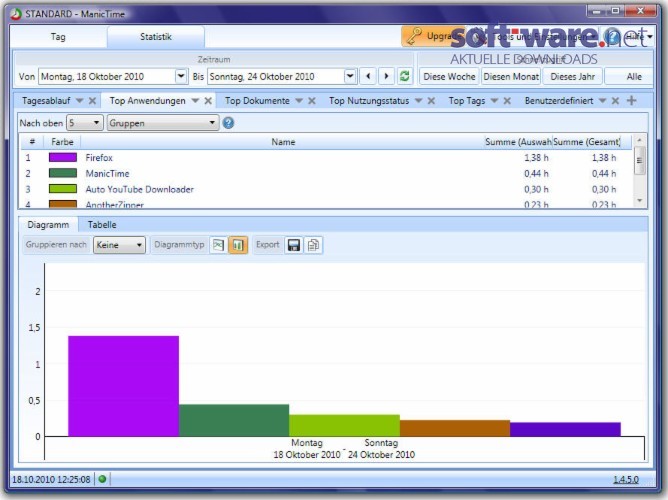The width and height of the screenshot is (668, 500).
Task: Switch to the Tabelle view tab
Action: 102,224
